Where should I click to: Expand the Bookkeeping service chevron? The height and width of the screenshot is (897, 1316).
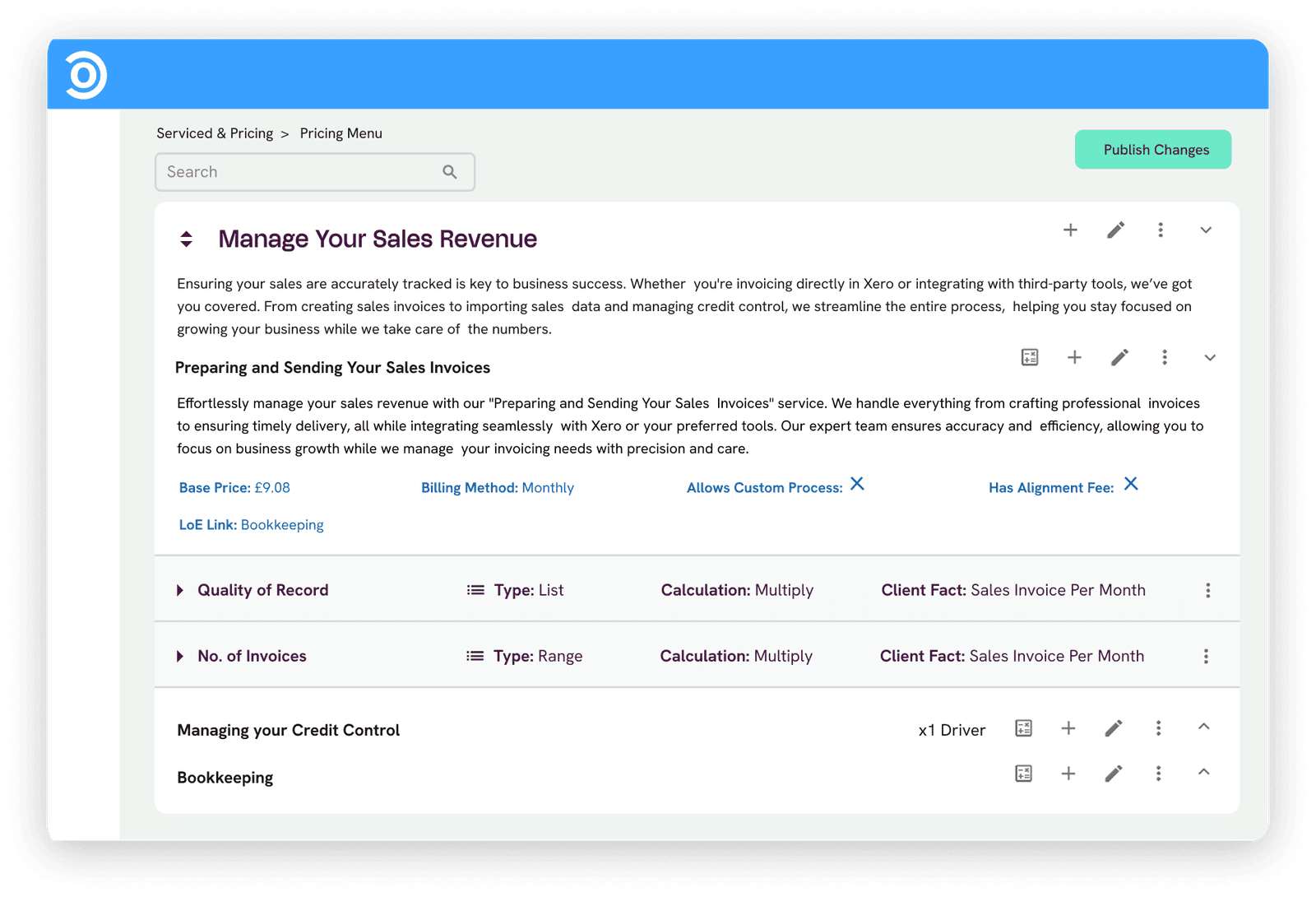(x=1204, y=772)
